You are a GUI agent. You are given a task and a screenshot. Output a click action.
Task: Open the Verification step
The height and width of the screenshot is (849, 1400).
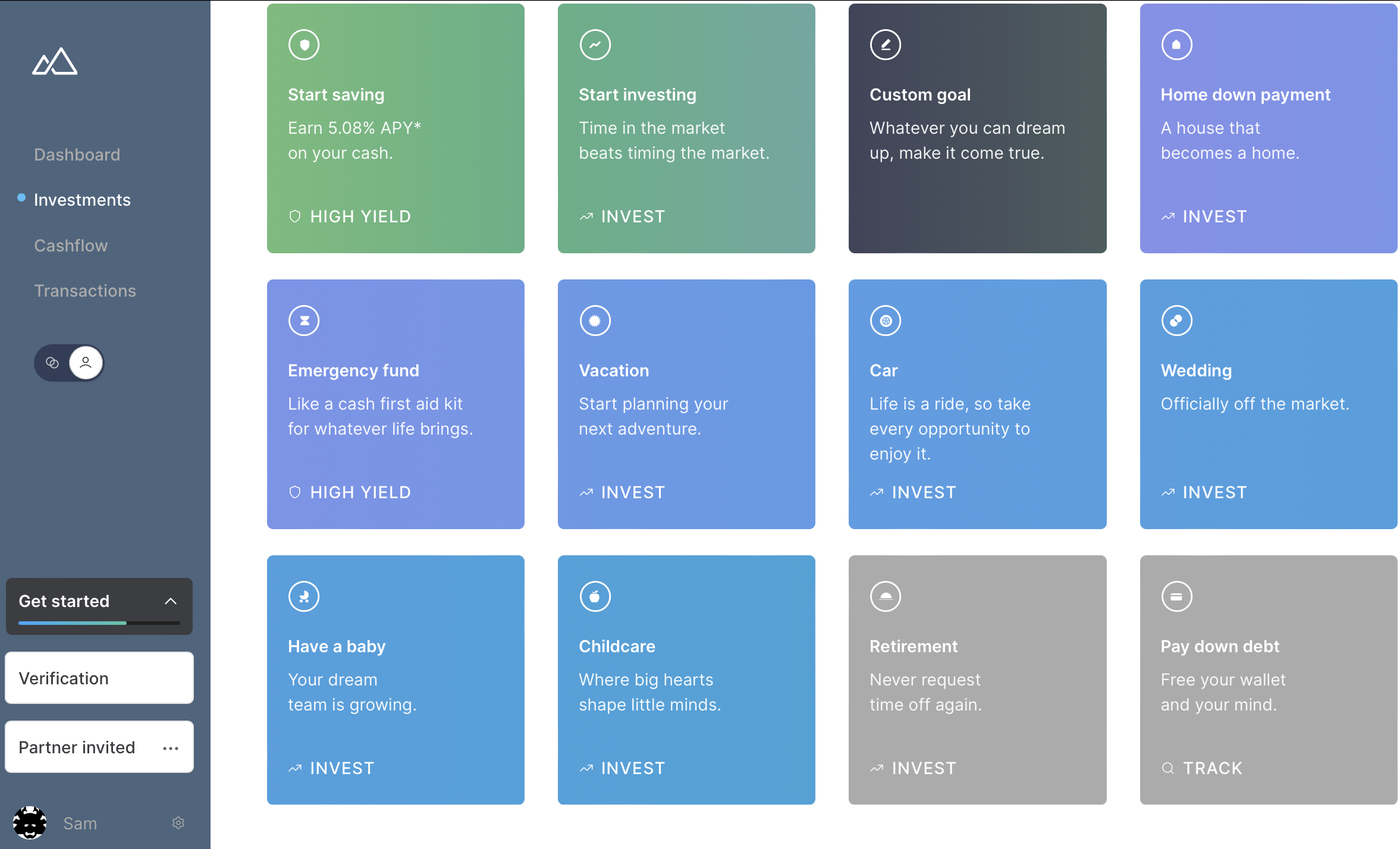point(99,678)
